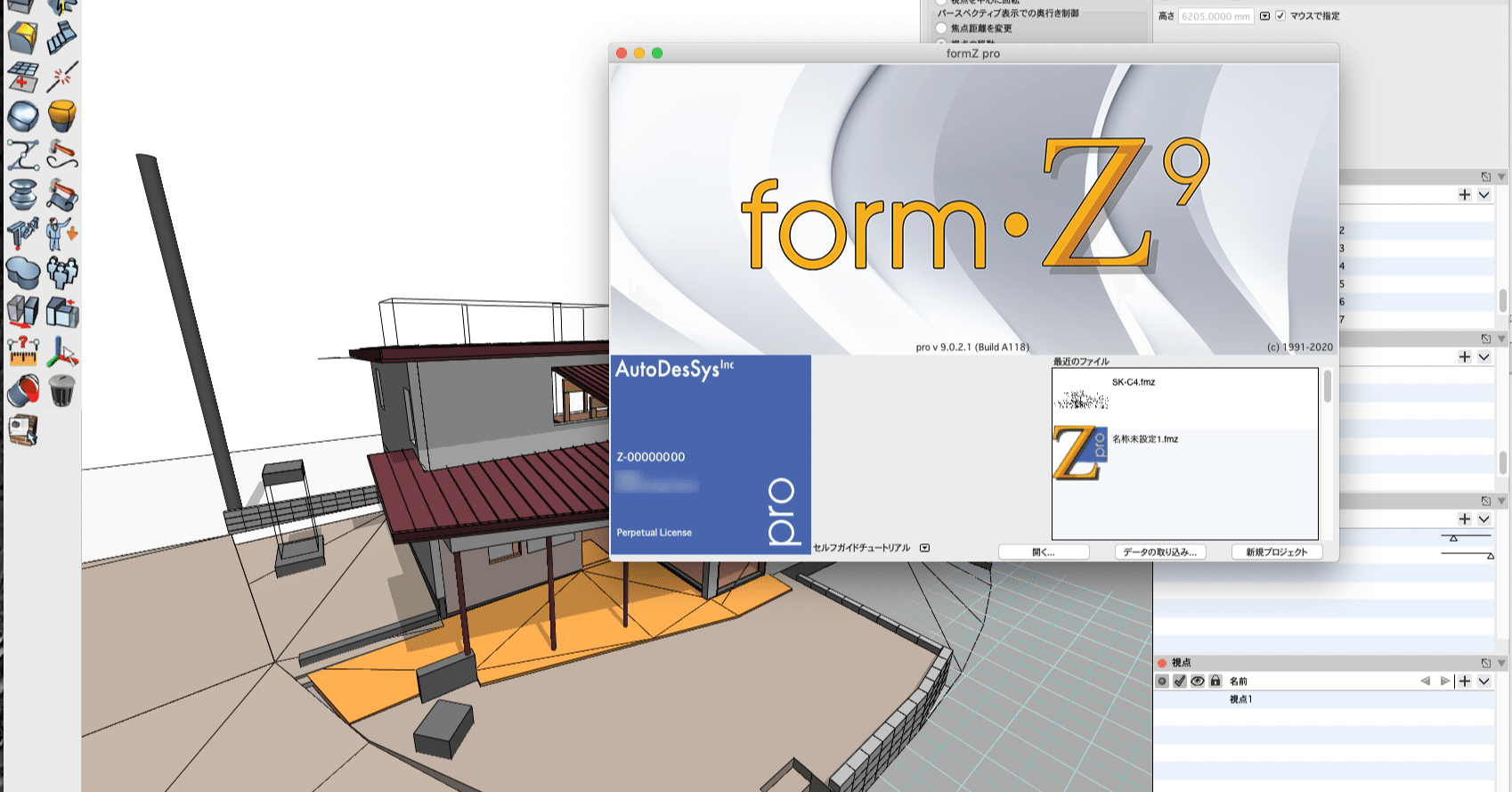Select the lathe revolve object tool
The width and height of the screenshot is (1512, 792).
[23, 194]
